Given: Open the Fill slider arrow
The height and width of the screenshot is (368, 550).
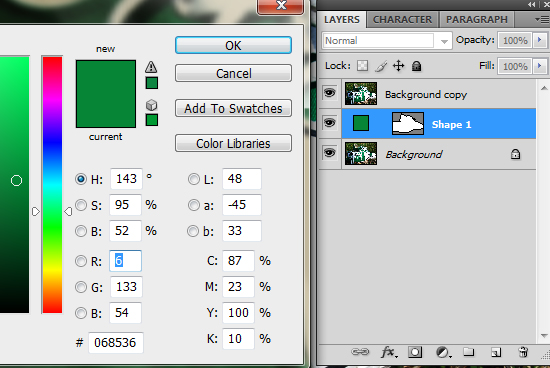Looking at the screenshot, I should 540,66.
